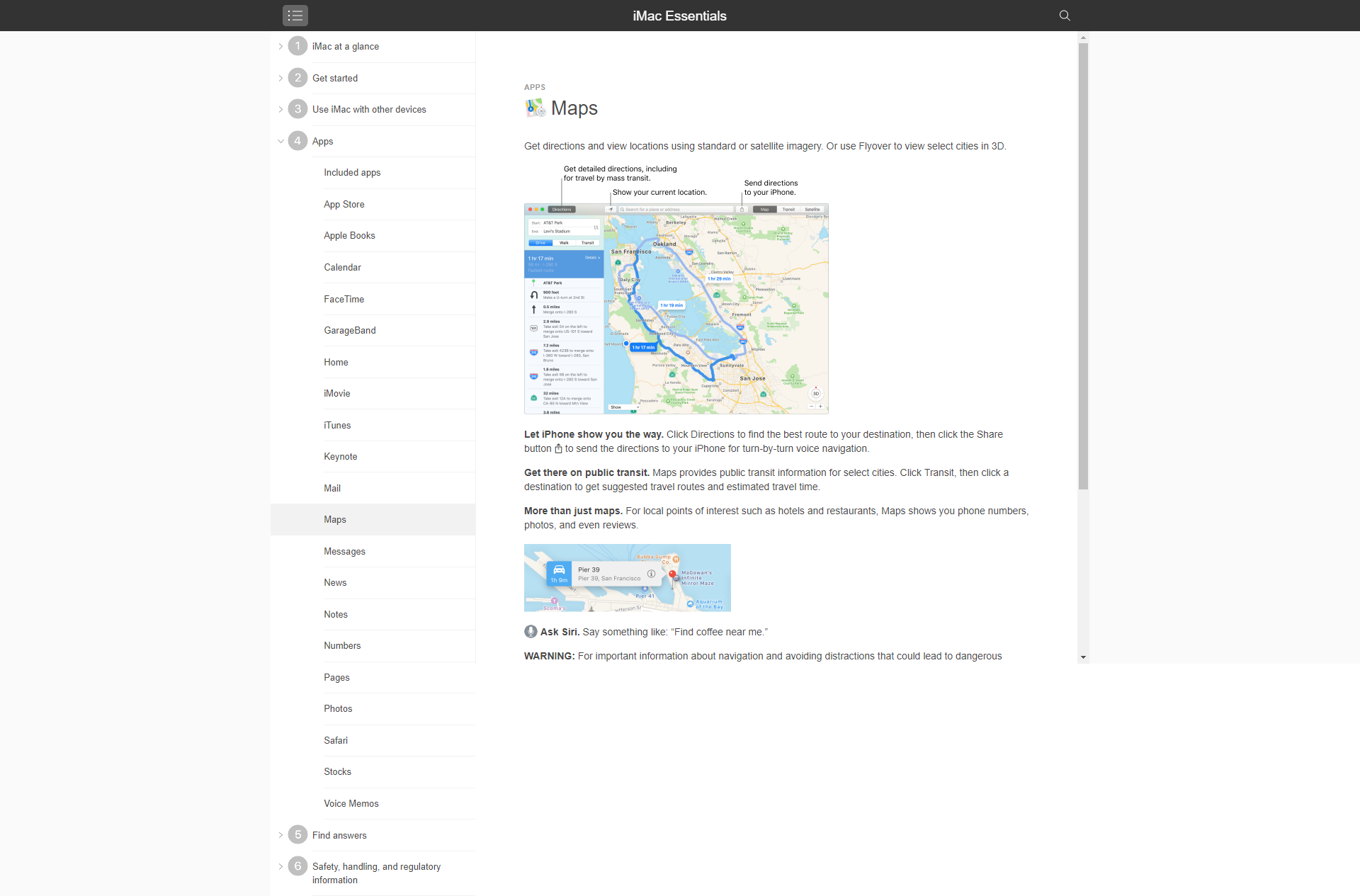
Task: Click Apps chapter title
Action: pyautogui.click(x=322, y=141)
